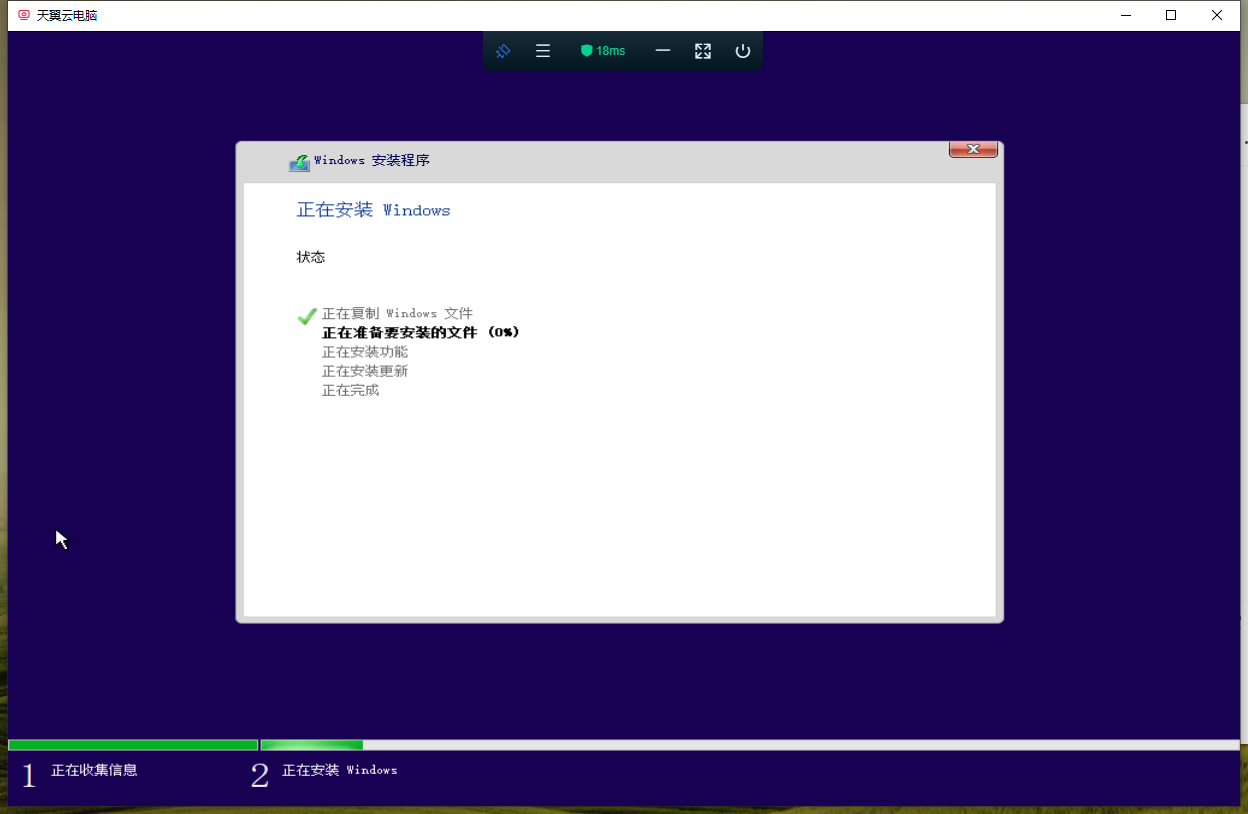This screenshot has height=814, width=1248.
Task: Click the 正在安装更新 step text
Action: [365, 371]
